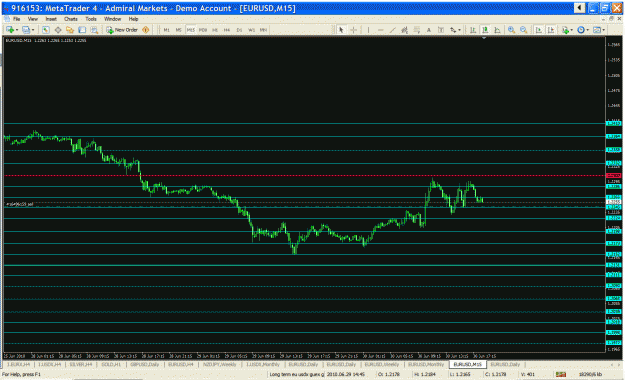Toggle Expert Advisors auto trading

[145, 30]
